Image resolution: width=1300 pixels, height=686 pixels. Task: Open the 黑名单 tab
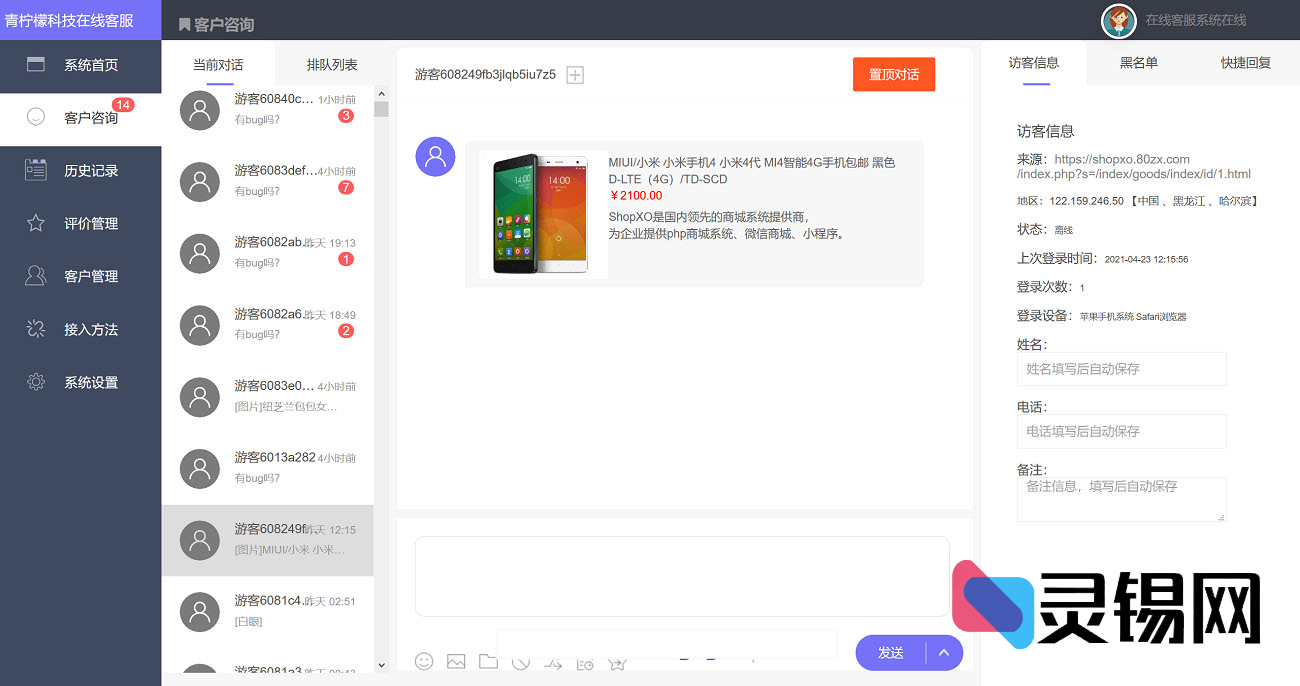pyautogui.click(x=1138, y=62)
